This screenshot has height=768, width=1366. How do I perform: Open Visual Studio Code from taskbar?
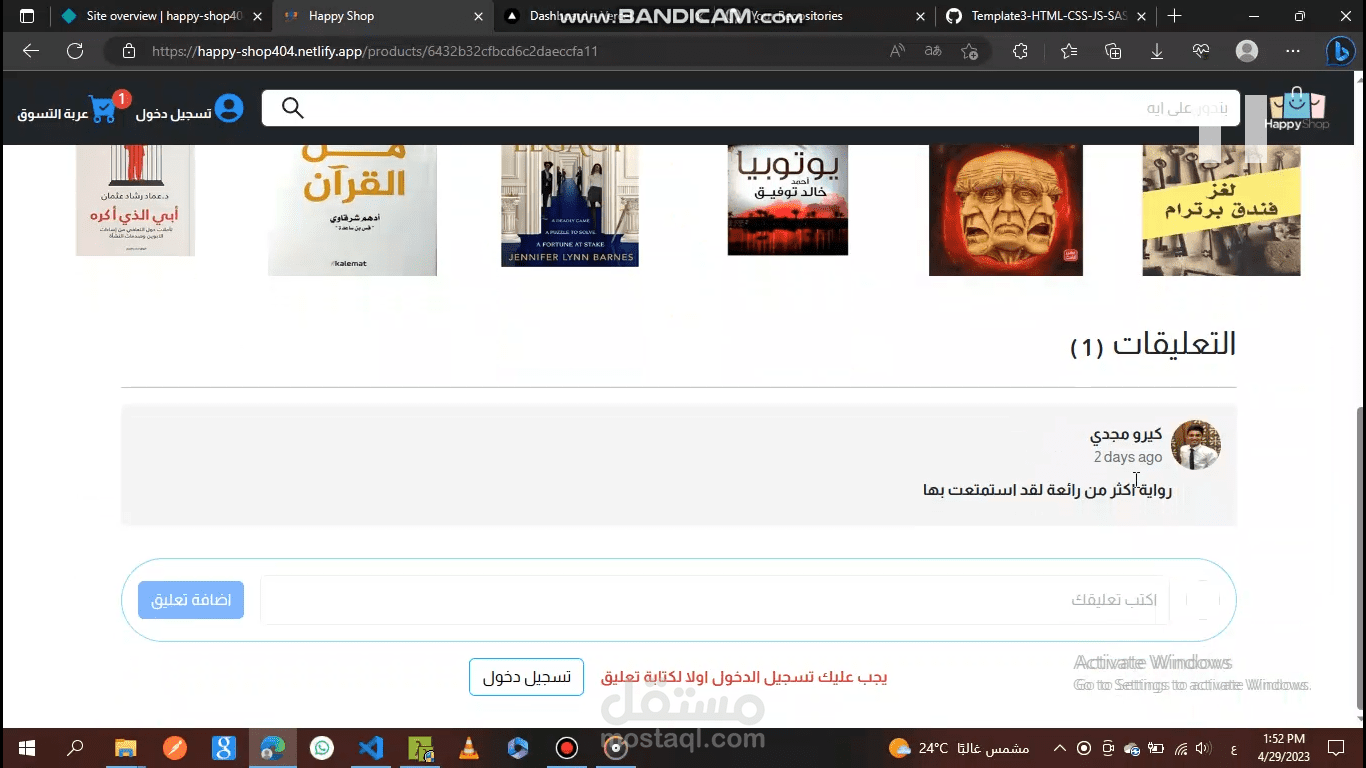370,748
